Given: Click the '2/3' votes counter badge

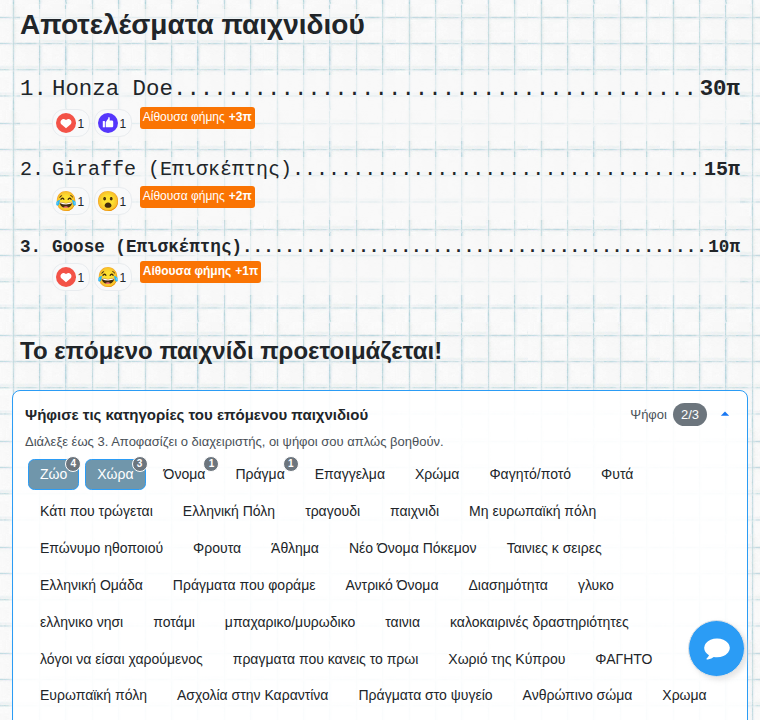Looking at the screenshot, I should coord(690,415).
